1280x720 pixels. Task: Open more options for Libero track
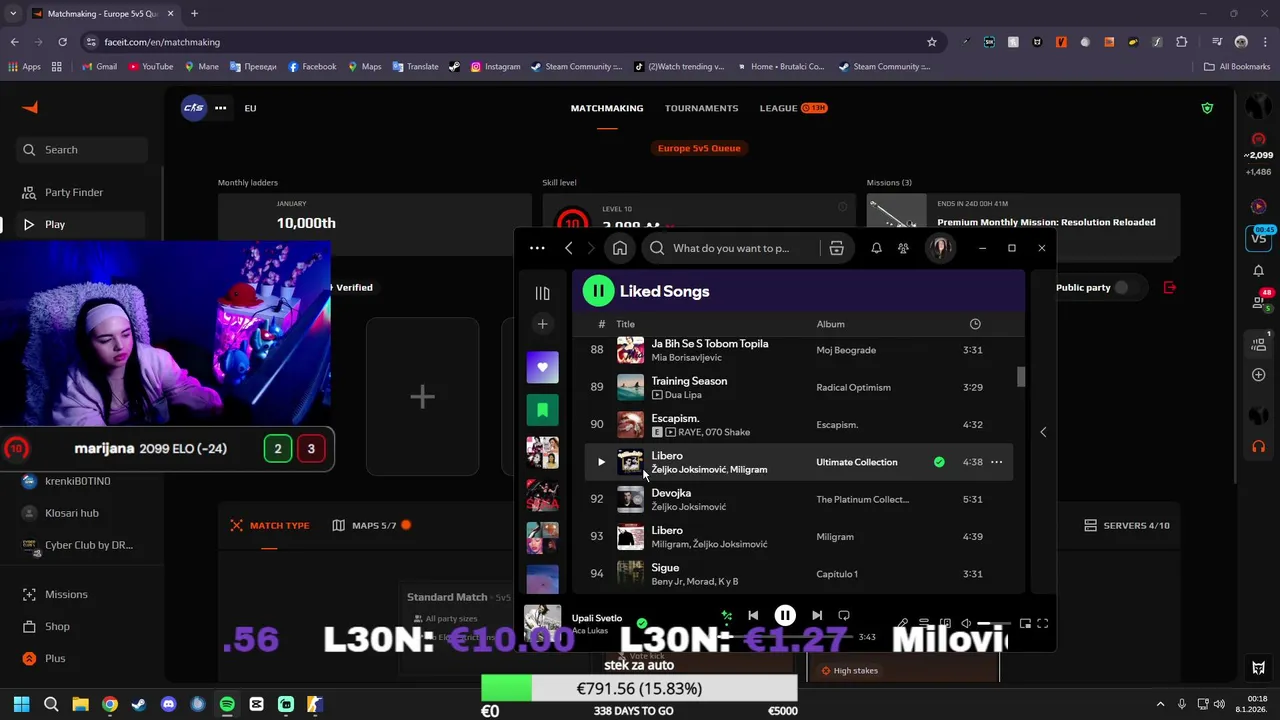(996, 462)
